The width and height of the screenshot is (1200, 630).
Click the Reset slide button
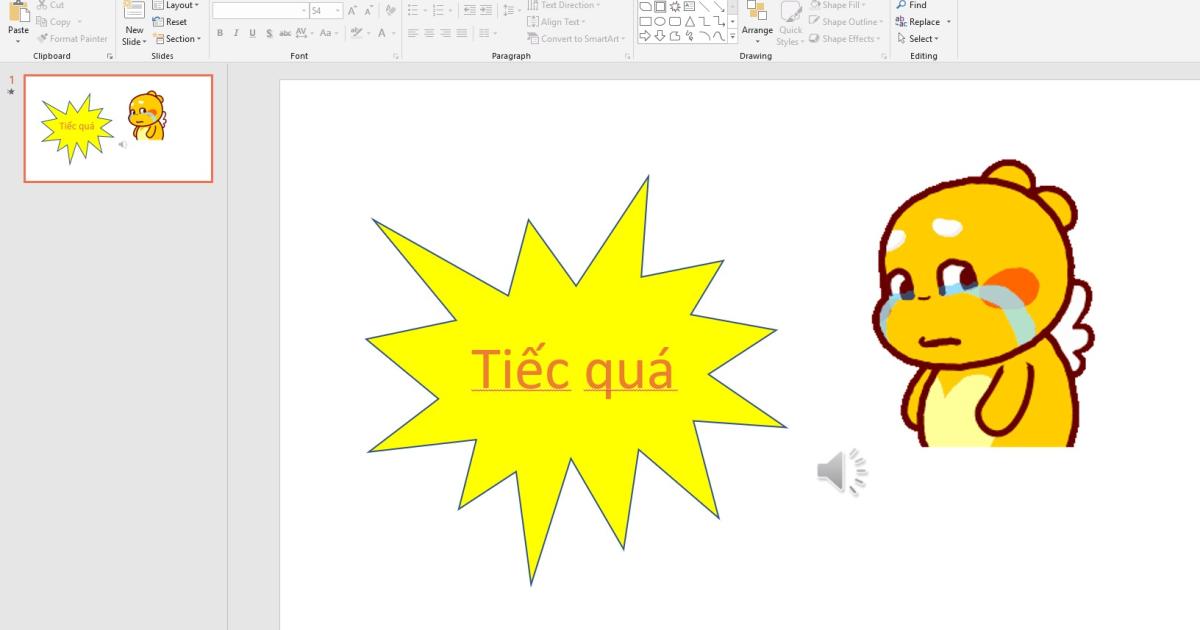[170, 22]
